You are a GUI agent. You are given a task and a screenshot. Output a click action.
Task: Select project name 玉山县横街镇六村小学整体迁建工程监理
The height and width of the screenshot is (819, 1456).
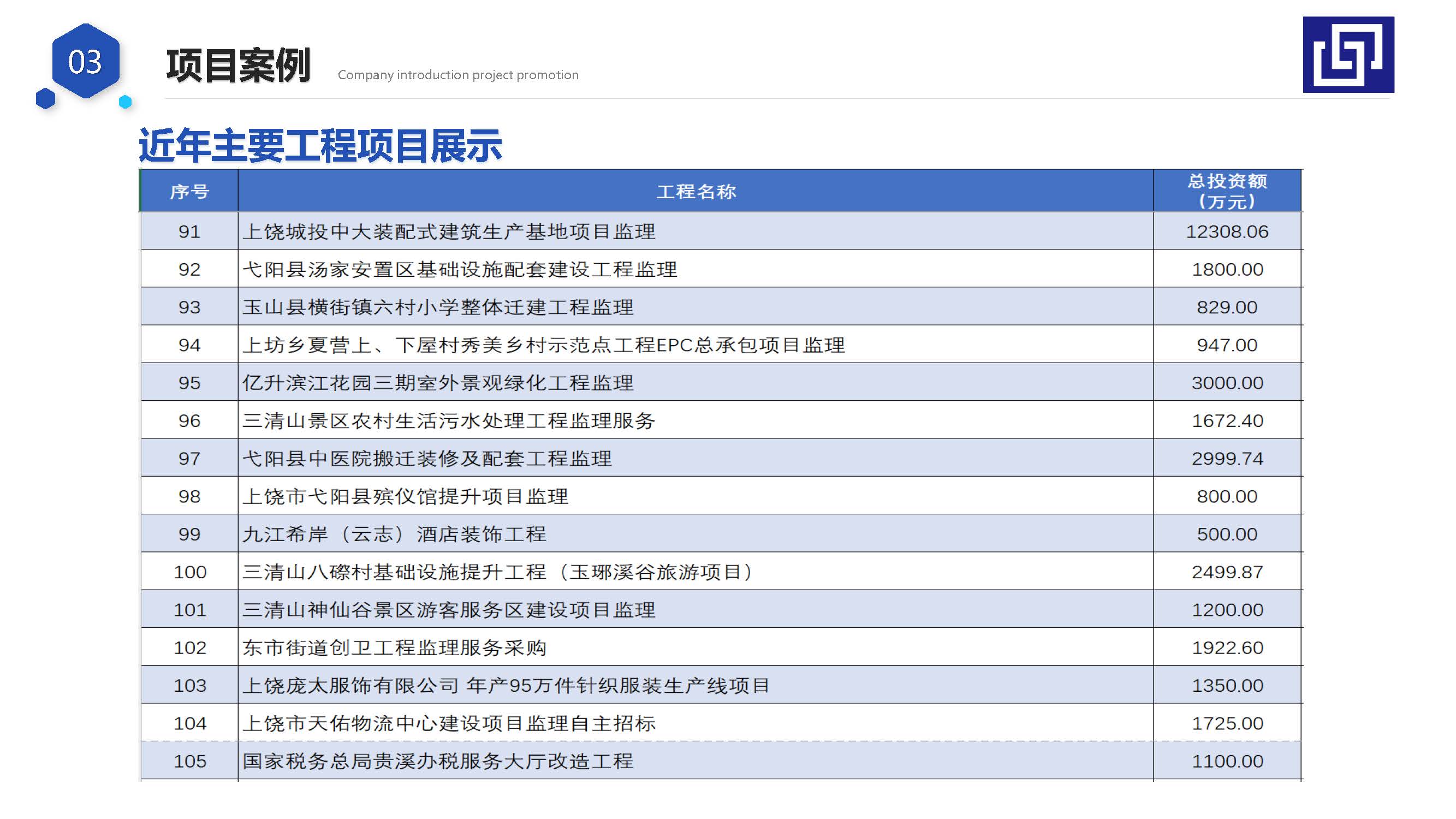coord(438,307)
